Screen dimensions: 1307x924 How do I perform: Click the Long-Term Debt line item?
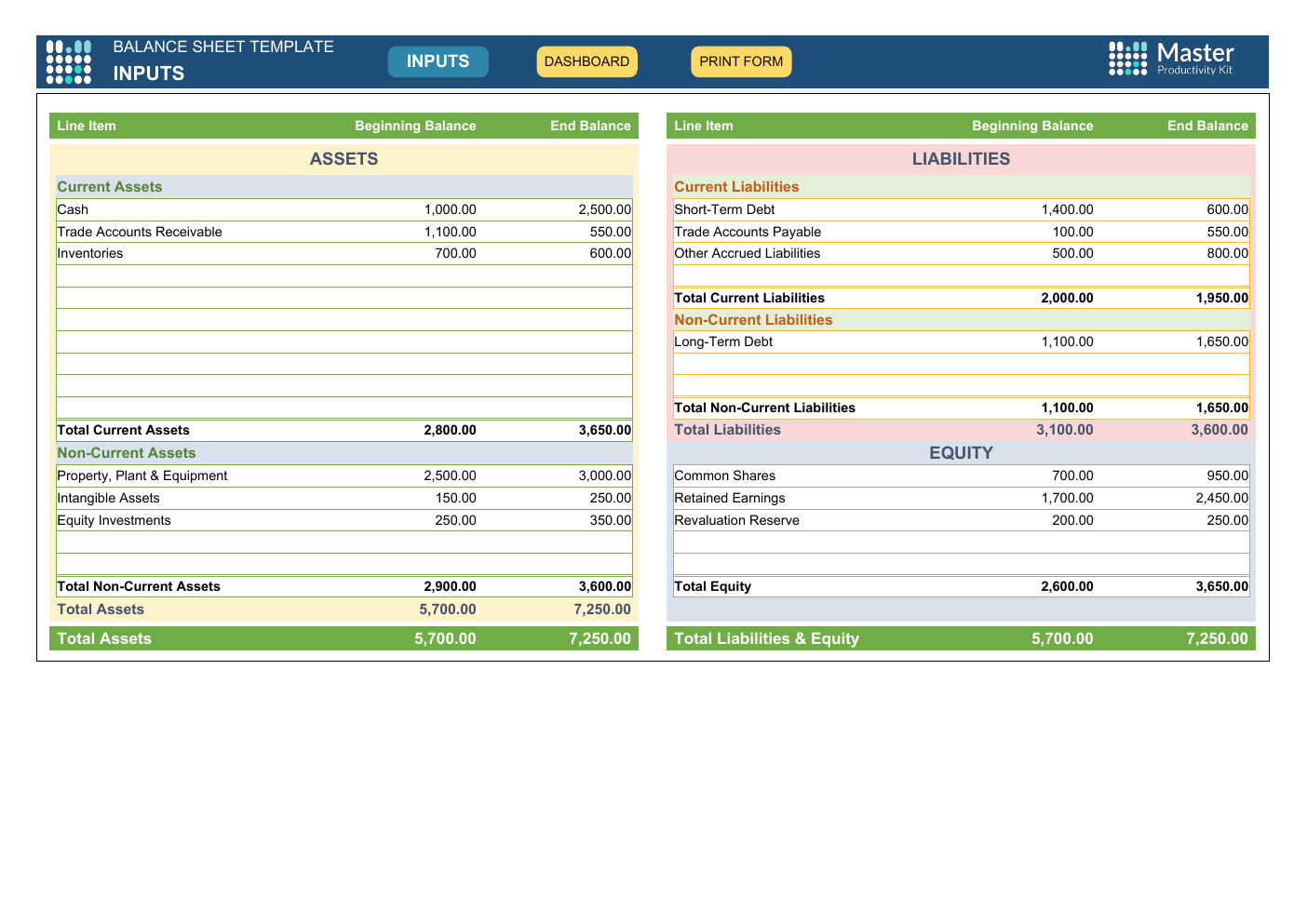tap(723, 341)
